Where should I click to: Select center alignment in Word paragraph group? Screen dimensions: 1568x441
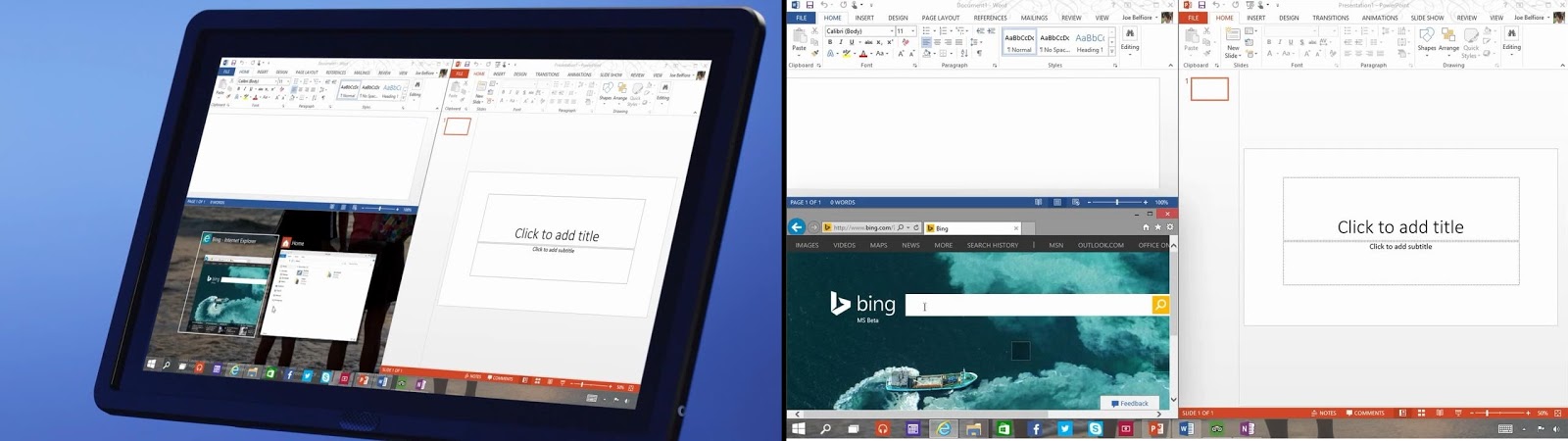coord(937,42)
